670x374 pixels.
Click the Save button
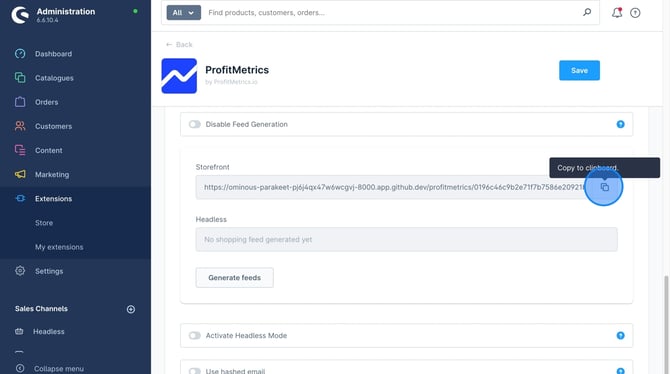[579, 71]
